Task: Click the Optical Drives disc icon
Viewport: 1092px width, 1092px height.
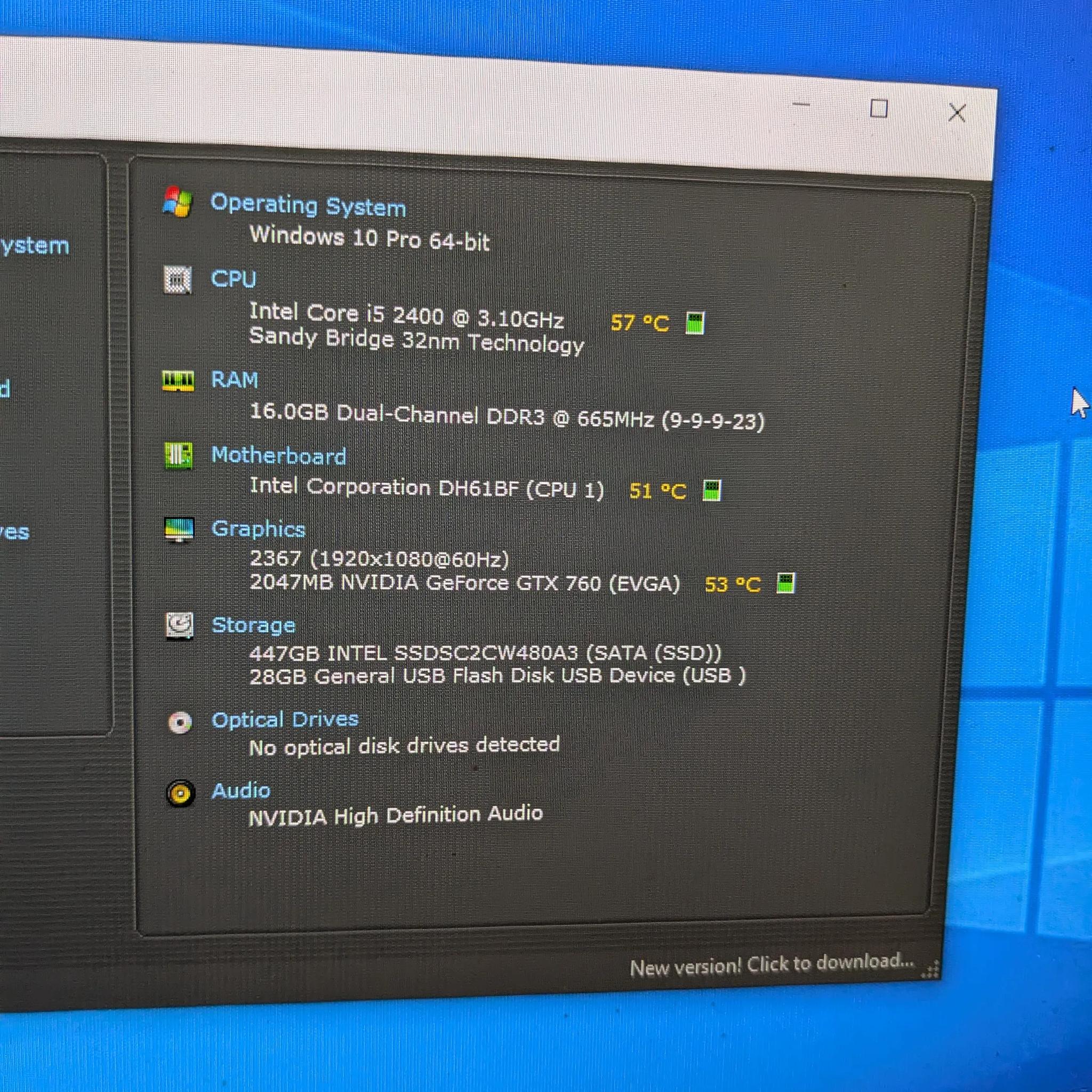Action: pyautogui.click(x=180, y=722)
